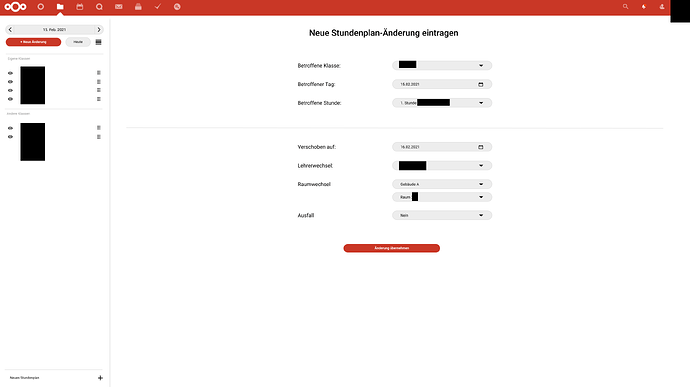Image resolution: width=690 pixels, height=387 pixels.
Task: Open the Dashboard circle icon in top bar
Action: [40, 7]
